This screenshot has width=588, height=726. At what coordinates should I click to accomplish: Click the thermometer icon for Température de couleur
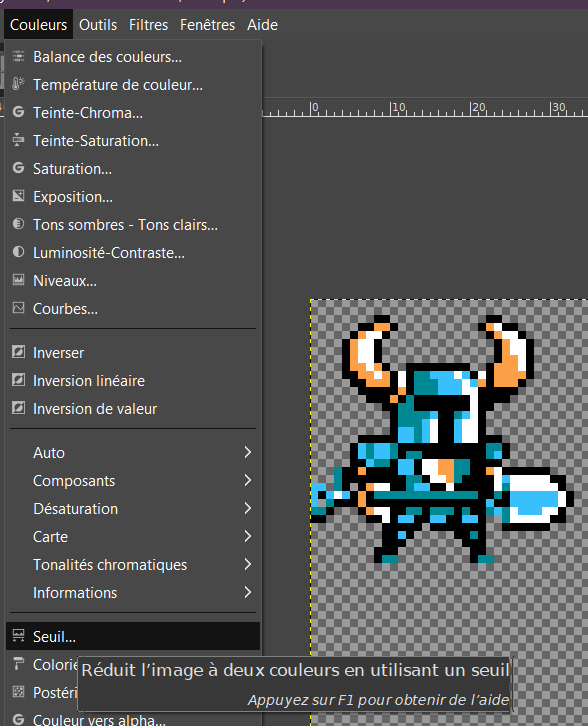(x=19, y=84)
